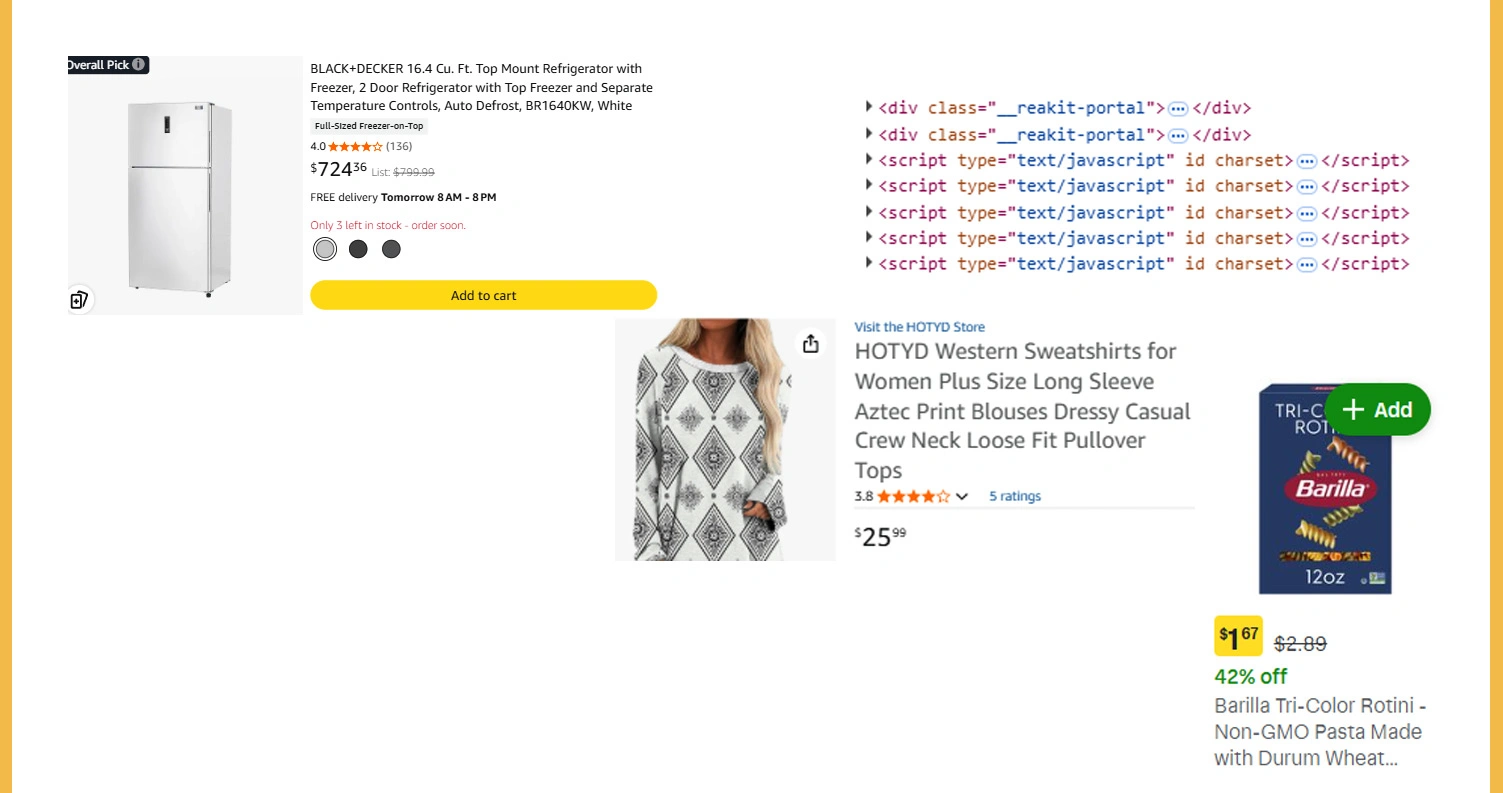Open the sweatshirt rating breakdown chevron
This screenshot has height=793, width=1503.
[x=962, y=496]
